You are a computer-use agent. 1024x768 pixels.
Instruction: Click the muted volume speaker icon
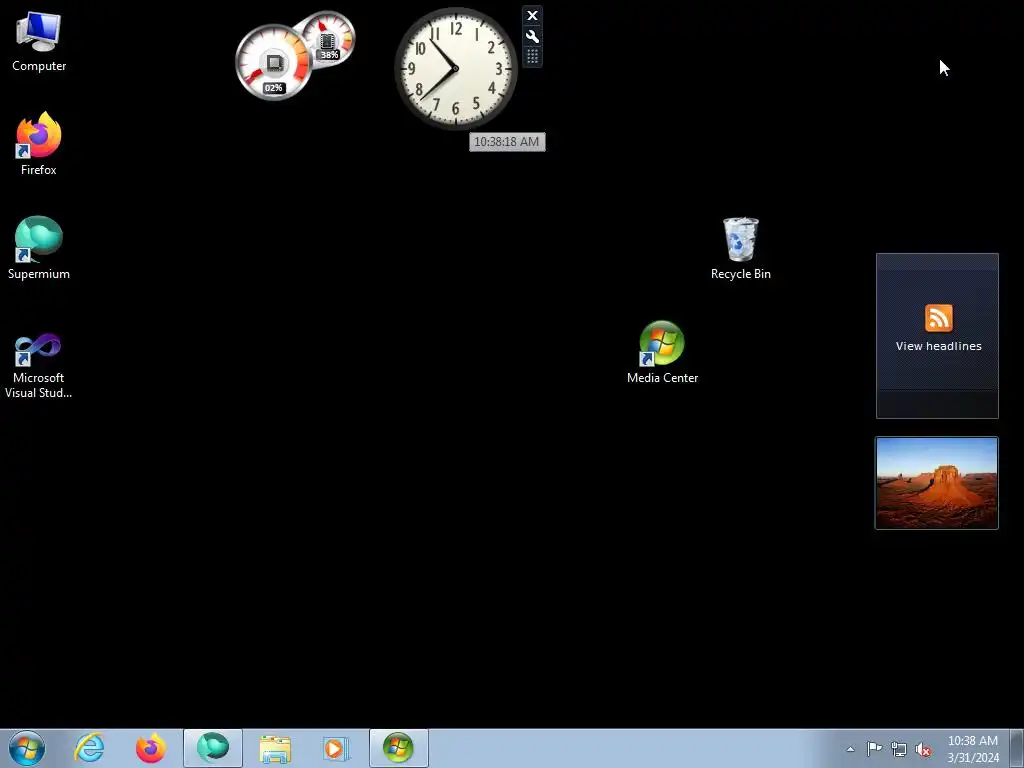point(923,749)
